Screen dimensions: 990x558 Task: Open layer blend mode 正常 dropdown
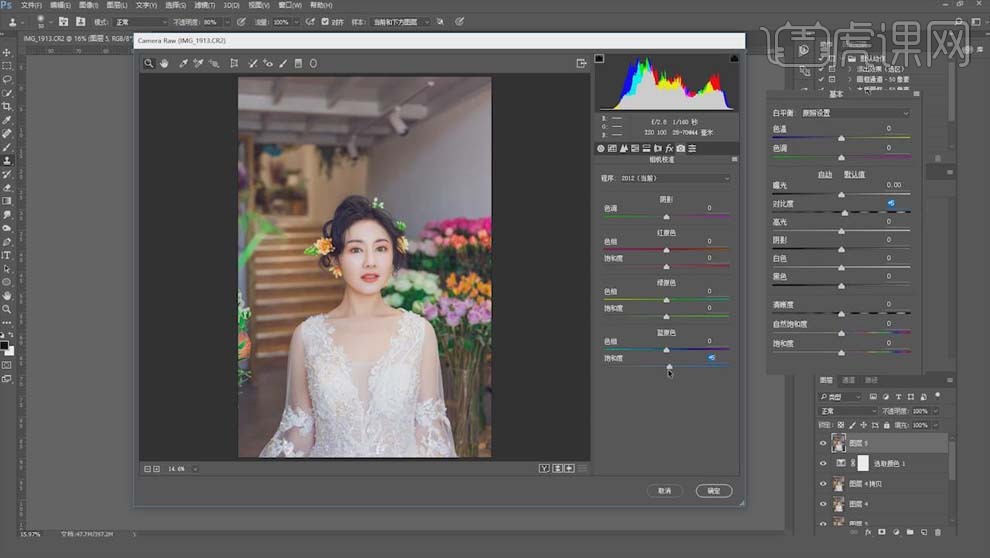[x=848, y=411]
